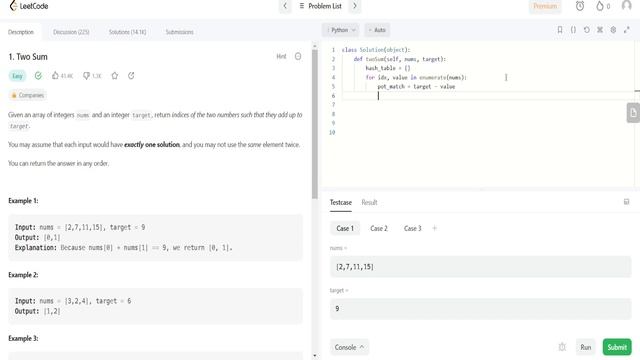This screenshot has height=360, width=640.
Task: Click the Hint link
Action: [281, 56]
